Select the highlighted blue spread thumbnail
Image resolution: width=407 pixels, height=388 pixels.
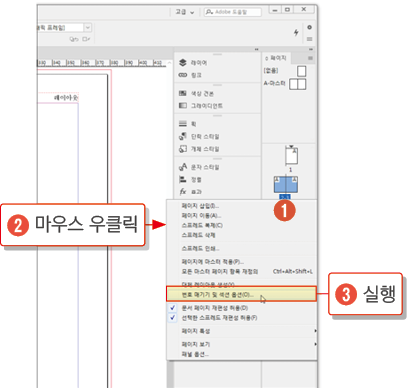pyautogui.click(x=286, y=185)
